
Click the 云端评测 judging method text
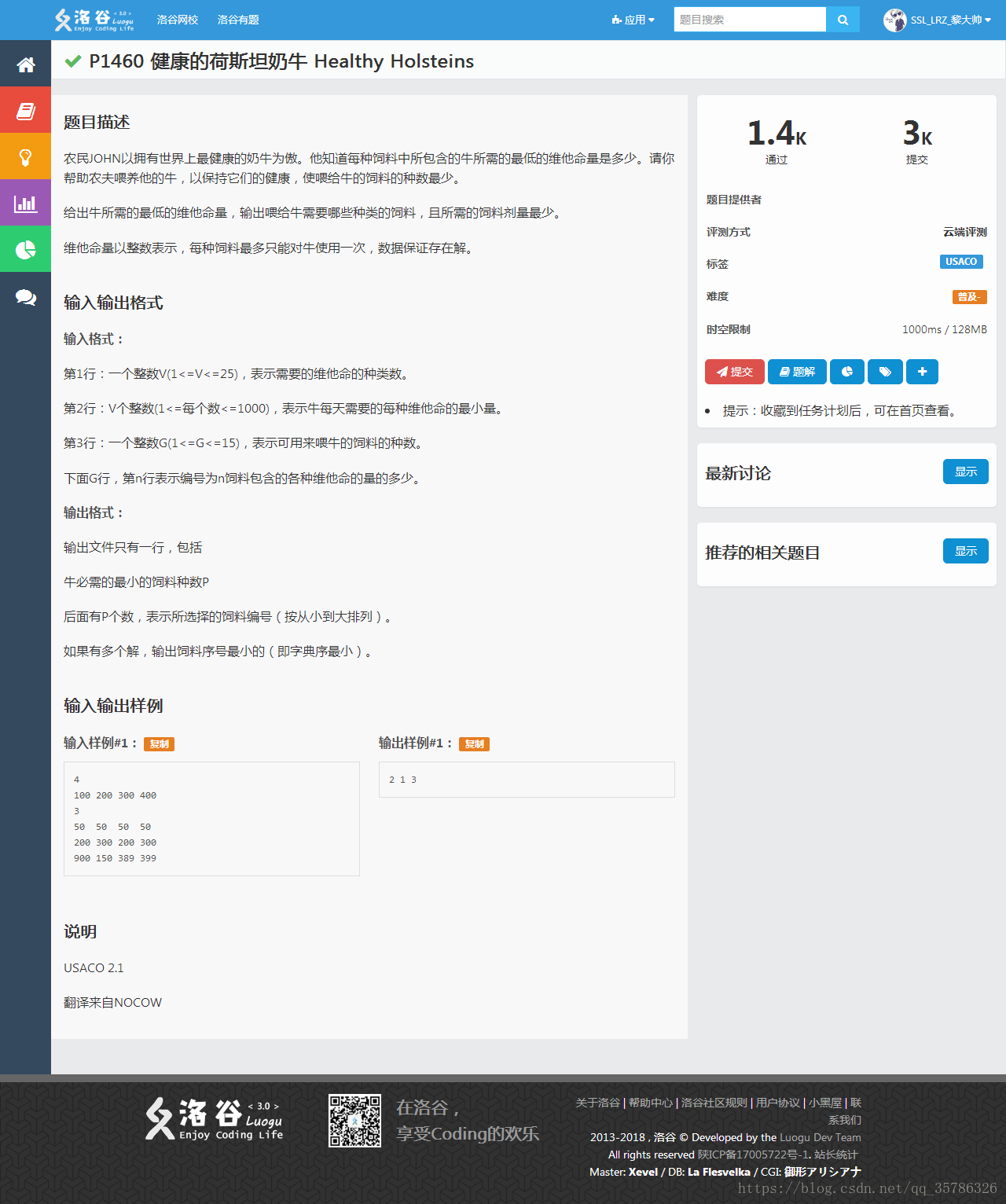click(965, 232)
